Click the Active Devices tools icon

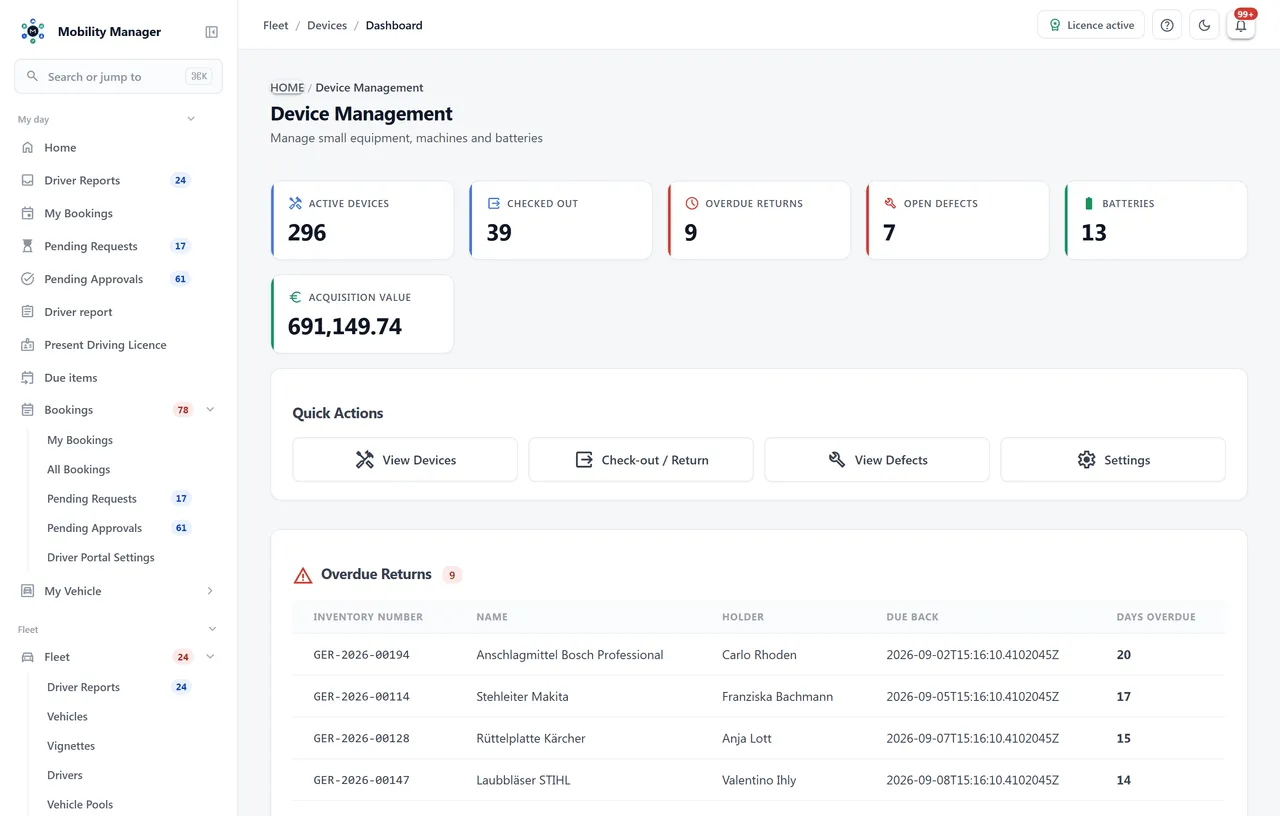[295, 203]
